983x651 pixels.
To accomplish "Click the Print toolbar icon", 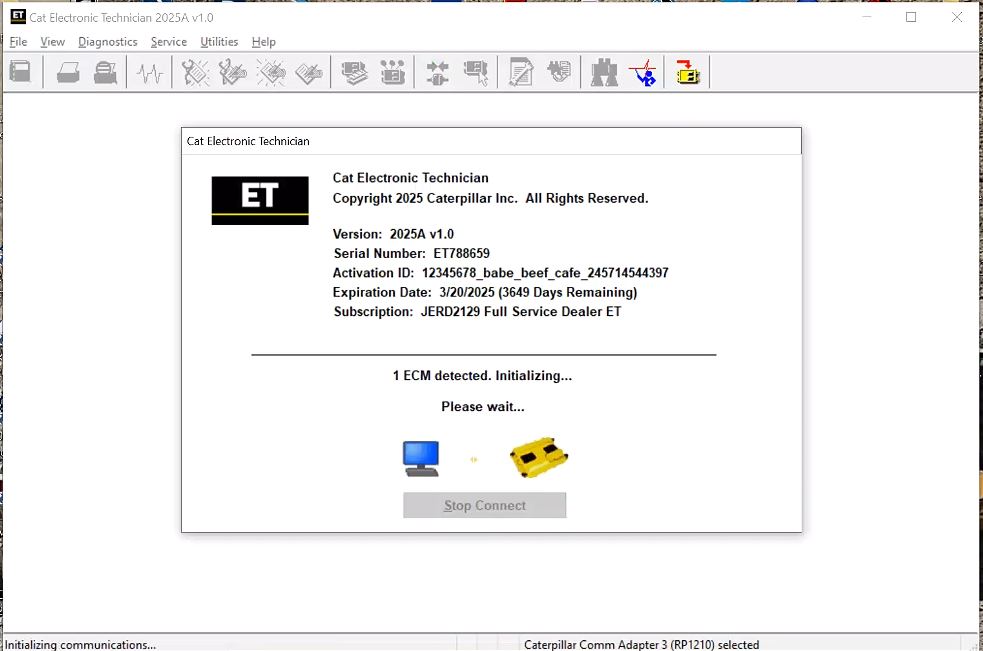I will (68, 72).
